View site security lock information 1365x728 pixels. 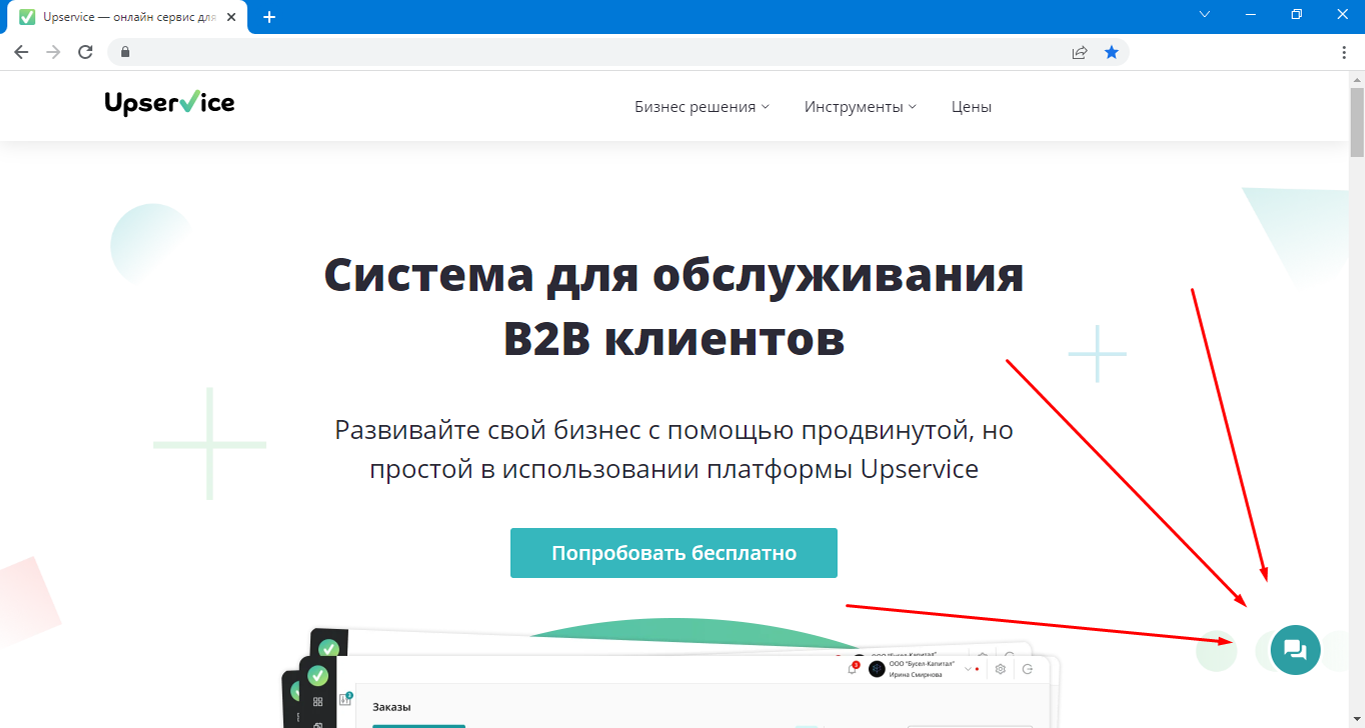[x=125, y=52]
